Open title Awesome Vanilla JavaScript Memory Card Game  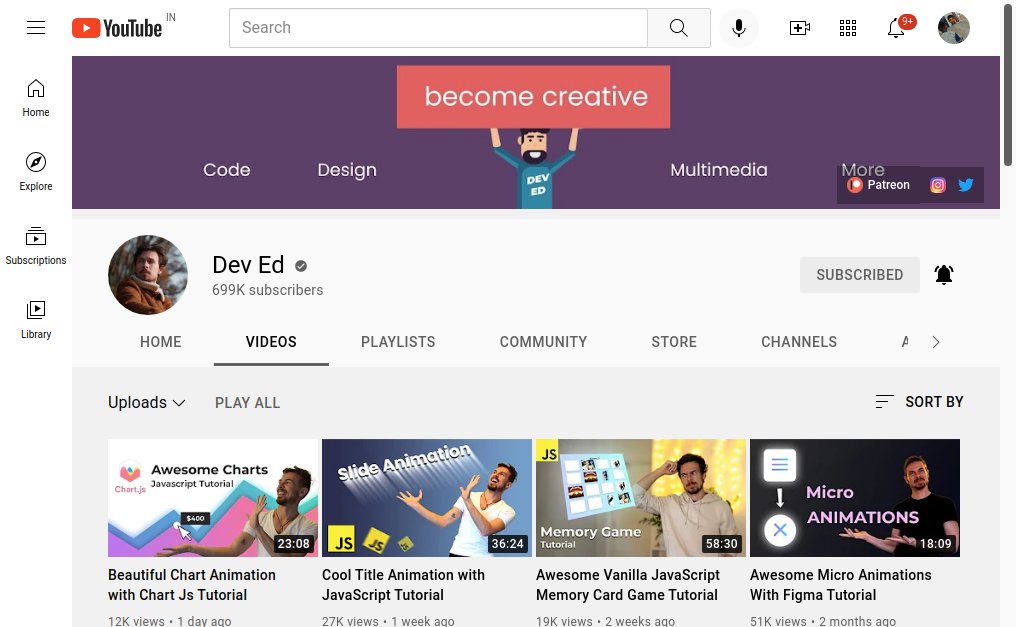click(628, 585)
